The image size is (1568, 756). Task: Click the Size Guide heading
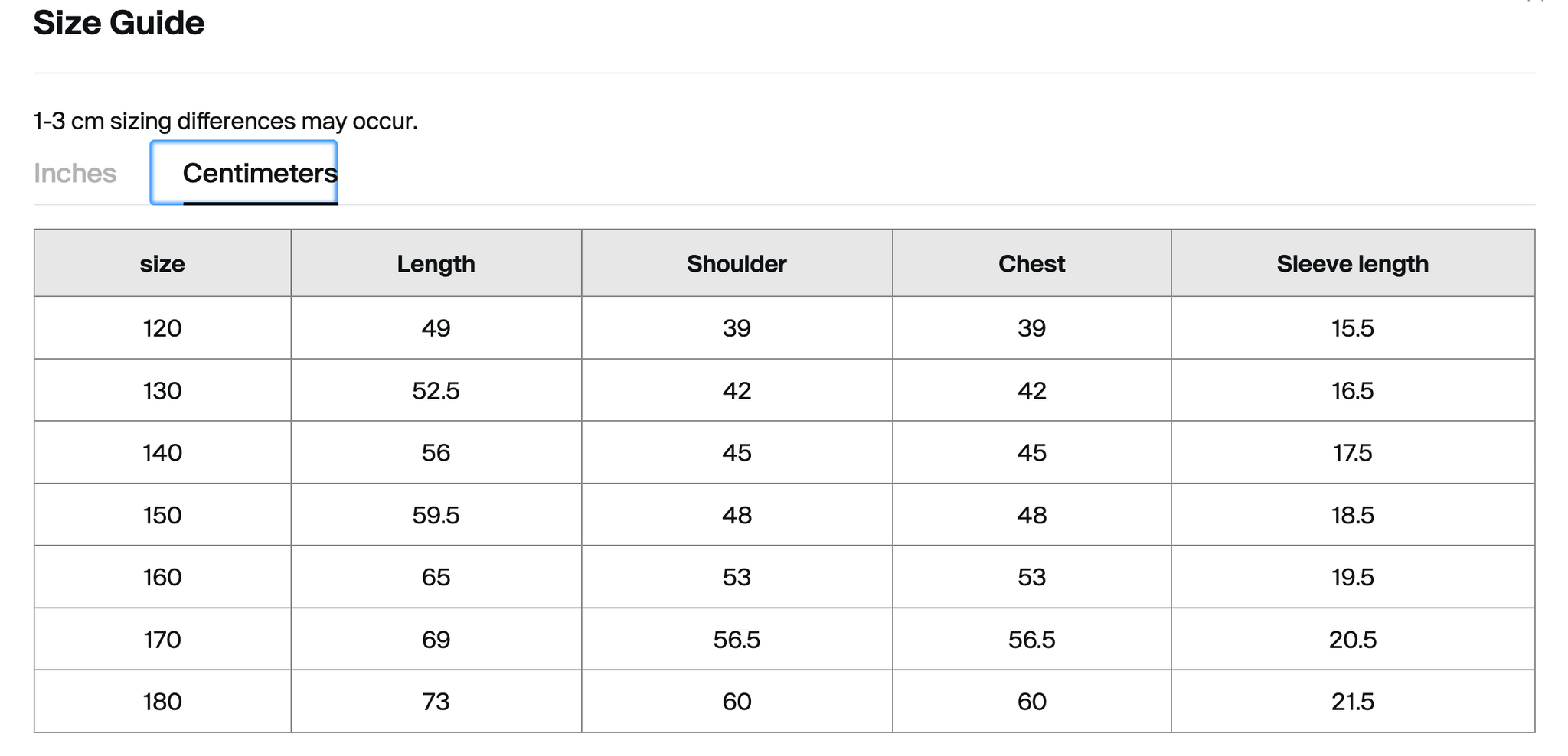[x=119, y=23]
